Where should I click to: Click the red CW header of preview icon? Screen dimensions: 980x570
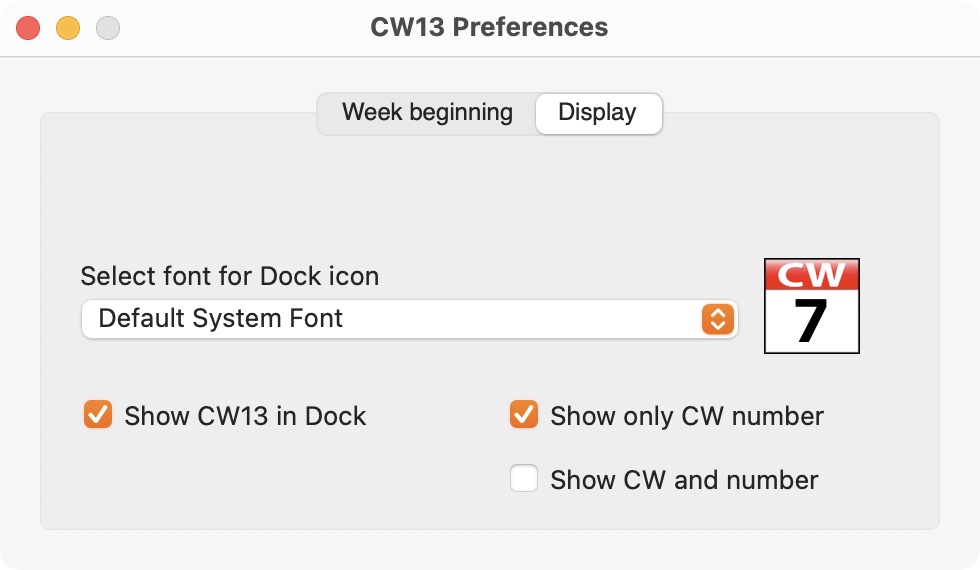point(812,274)
